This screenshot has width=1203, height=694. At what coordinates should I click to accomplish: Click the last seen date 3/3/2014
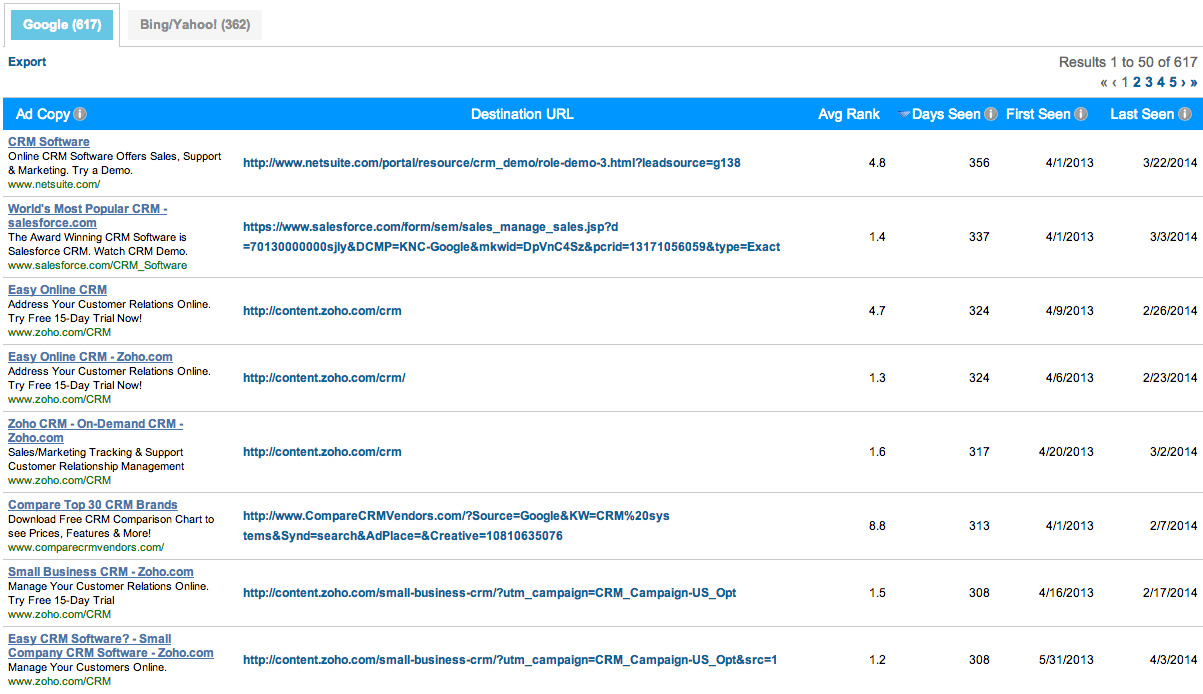point(1173,237)
